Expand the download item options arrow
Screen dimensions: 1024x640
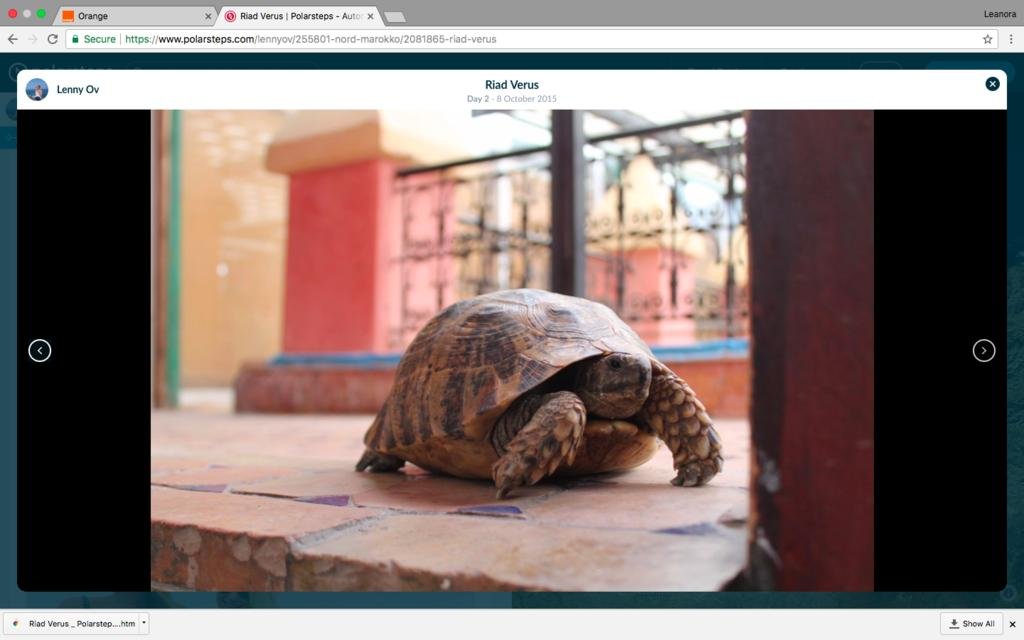tap(144, 623)
